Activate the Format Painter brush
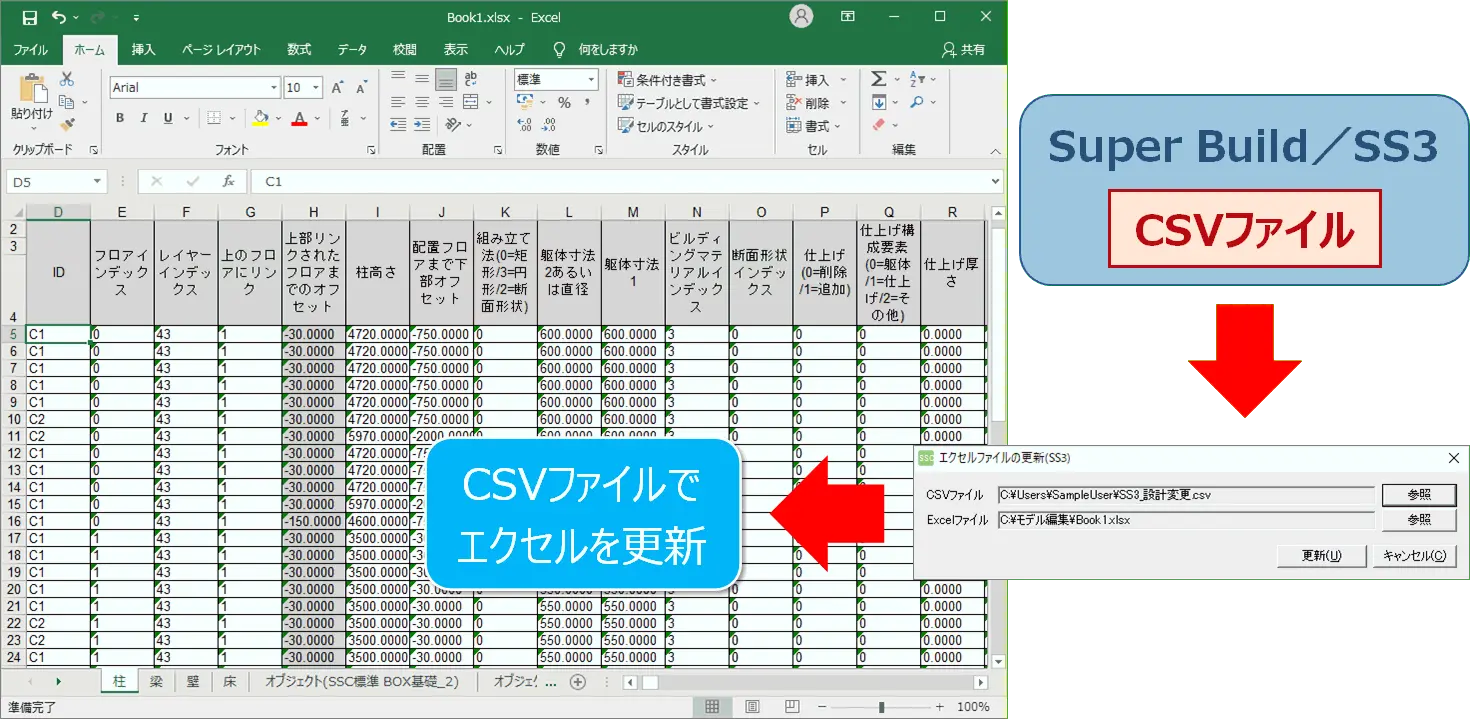This screenshot has height=719, width=1476. pyautogui.click(x=67, y=125)
